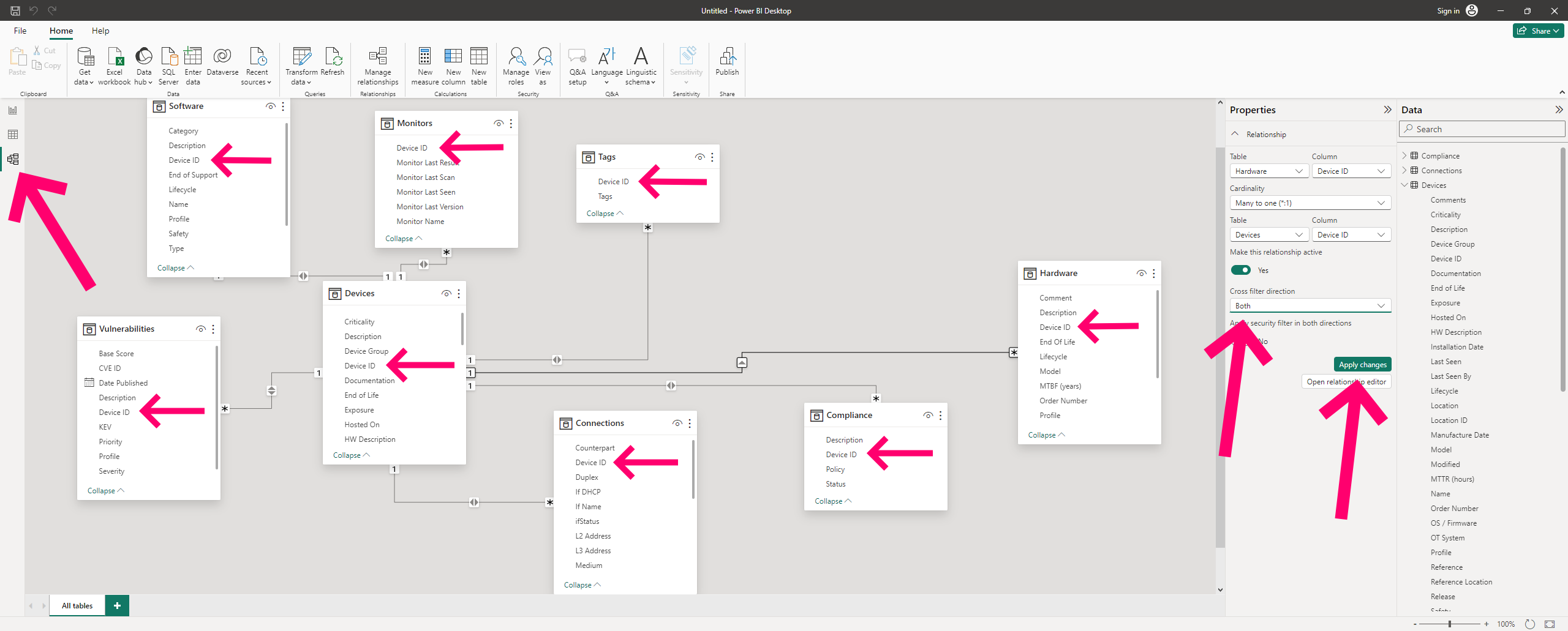Create a New column
Viewport: 1568px width, 631px height.
(453, 66)
